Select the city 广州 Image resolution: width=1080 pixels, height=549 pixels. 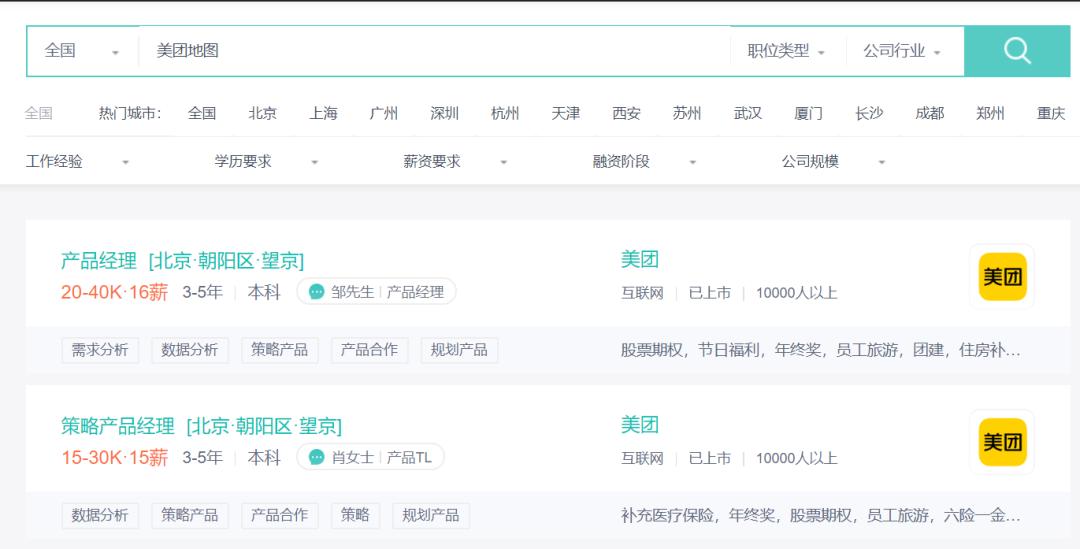tap(384, 114)
